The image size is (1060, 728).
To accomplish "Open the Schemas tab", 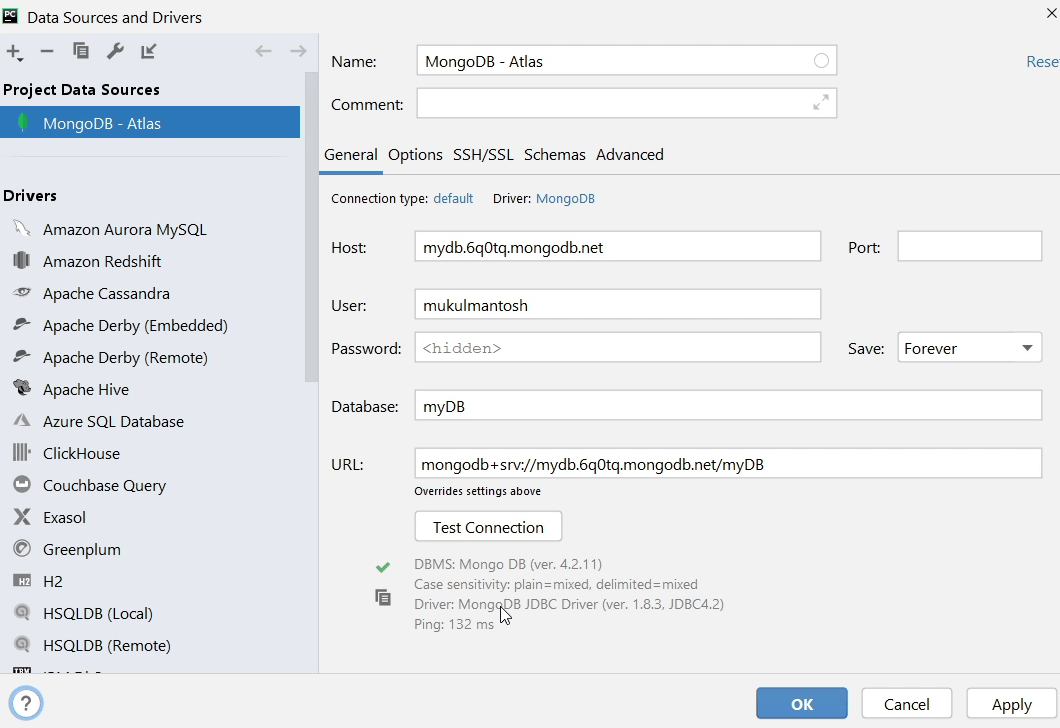I will pos(554,155).
